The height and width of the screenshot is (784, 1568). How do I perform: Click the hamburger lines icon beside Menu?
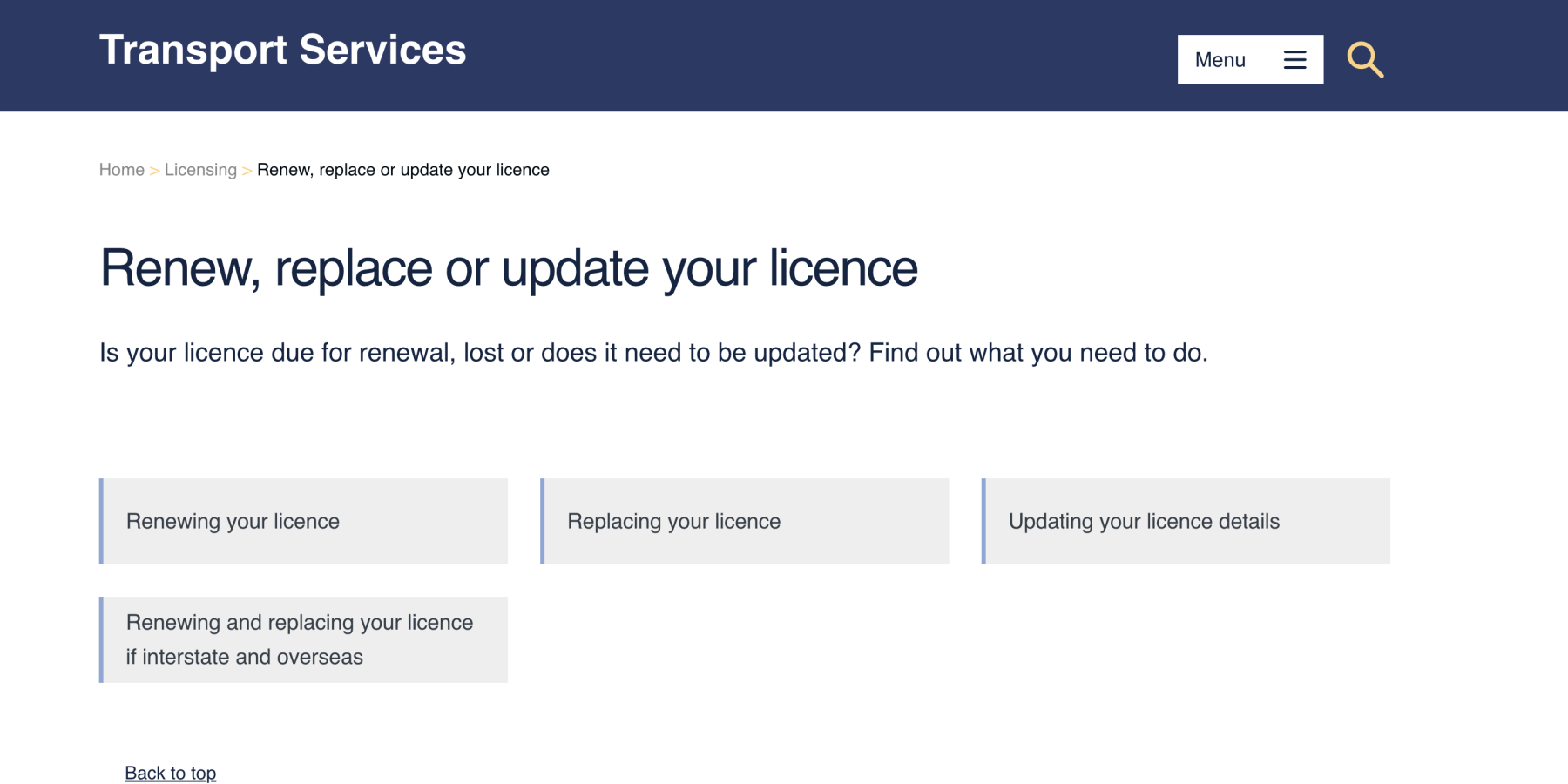click(x=1294, y=60)
